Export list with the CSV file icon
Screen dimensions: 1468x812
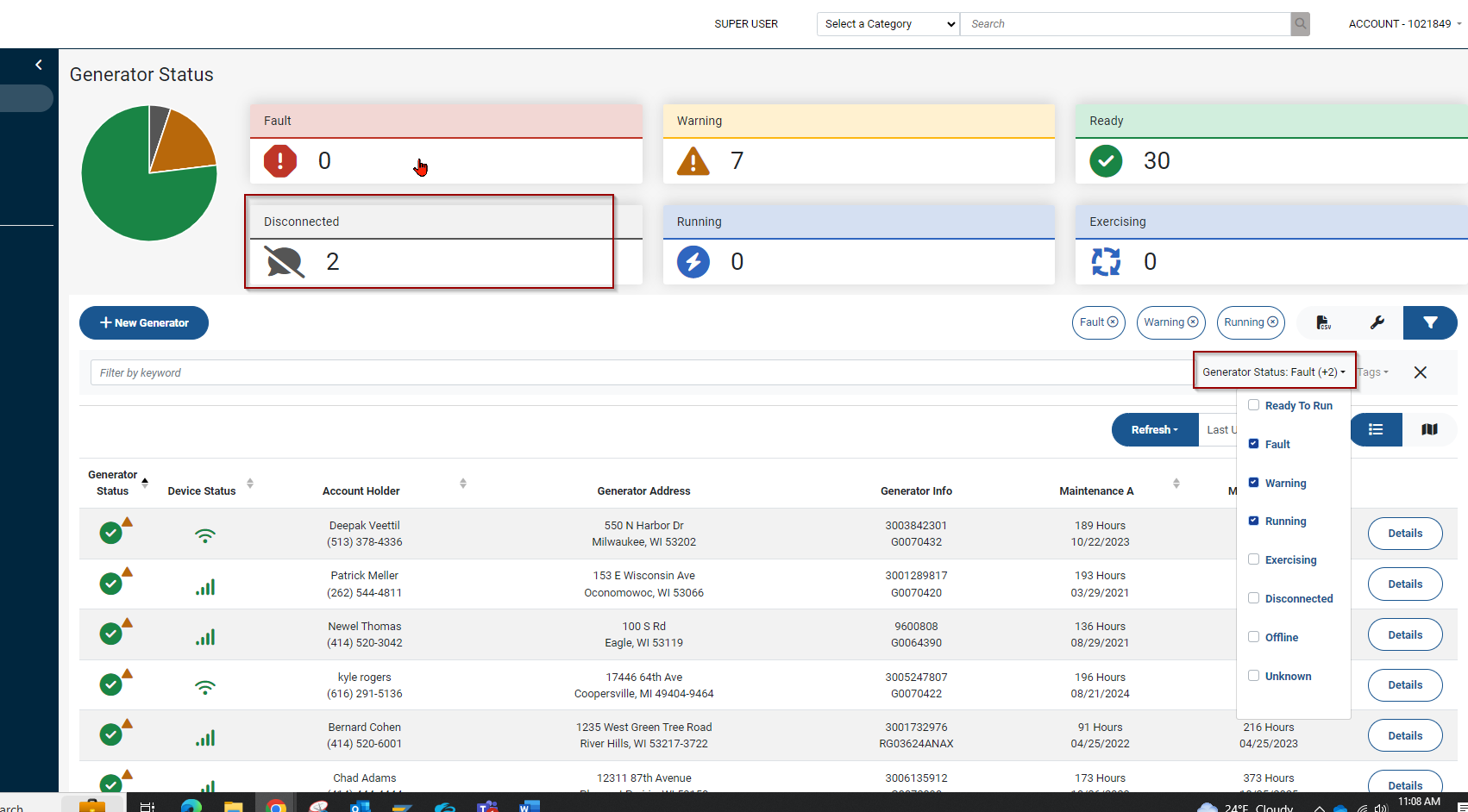[x=1323, y=322]
